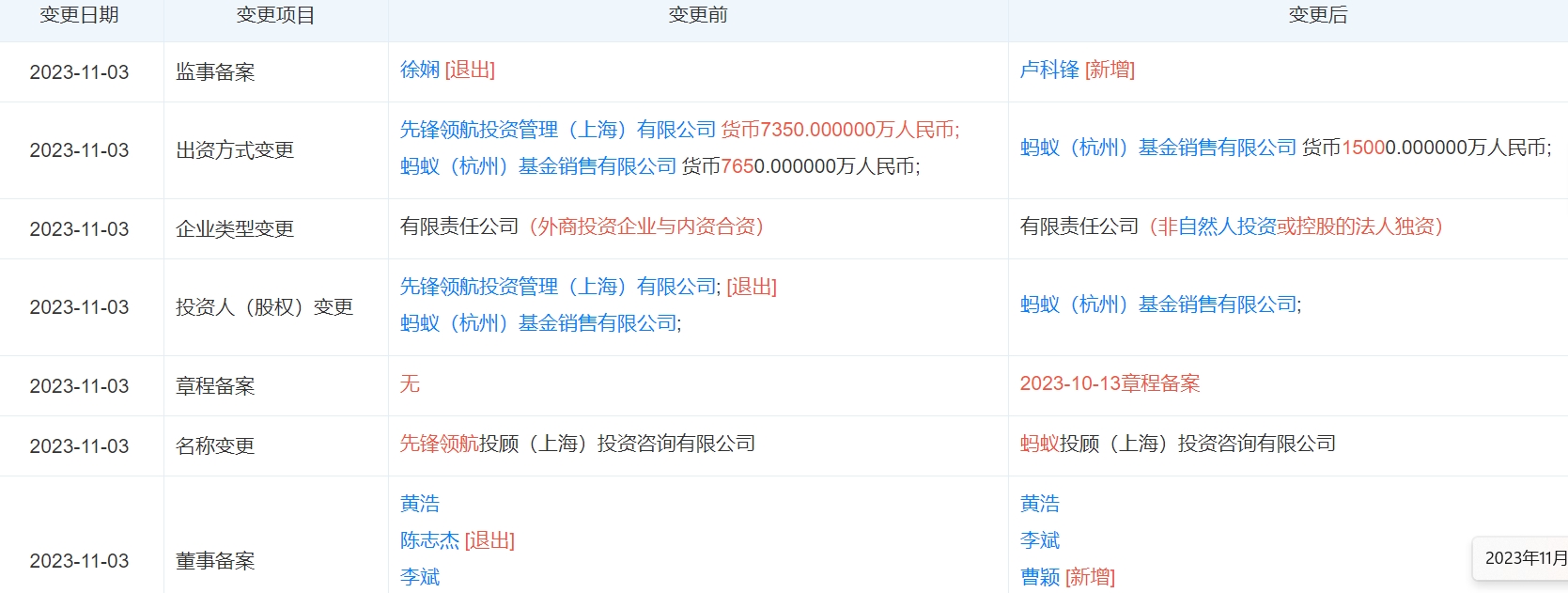Click 先锋领航投资管理 link in 出资方式变更 row
Viewport: 1568px width, 593px height.
point(558,130)
